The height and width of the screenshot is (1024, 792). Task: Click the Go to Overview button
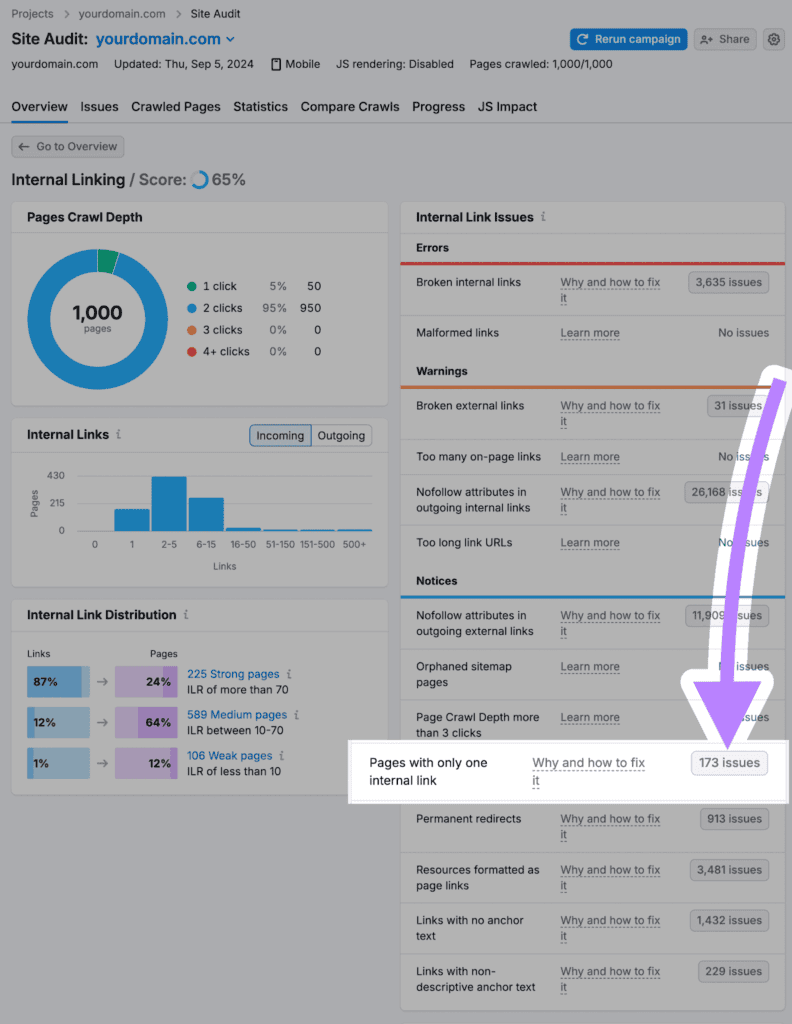68,146
